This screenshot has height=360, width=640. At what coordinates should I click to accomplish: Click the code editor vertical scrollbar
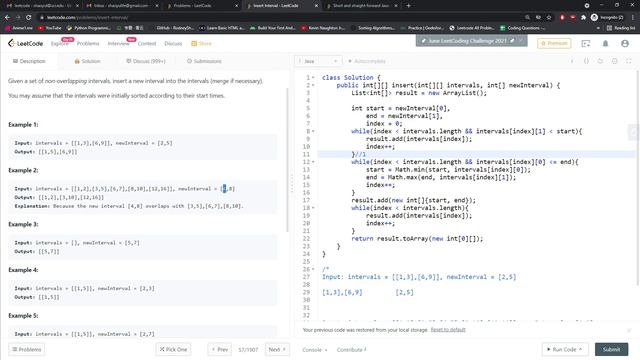point(638,178)
